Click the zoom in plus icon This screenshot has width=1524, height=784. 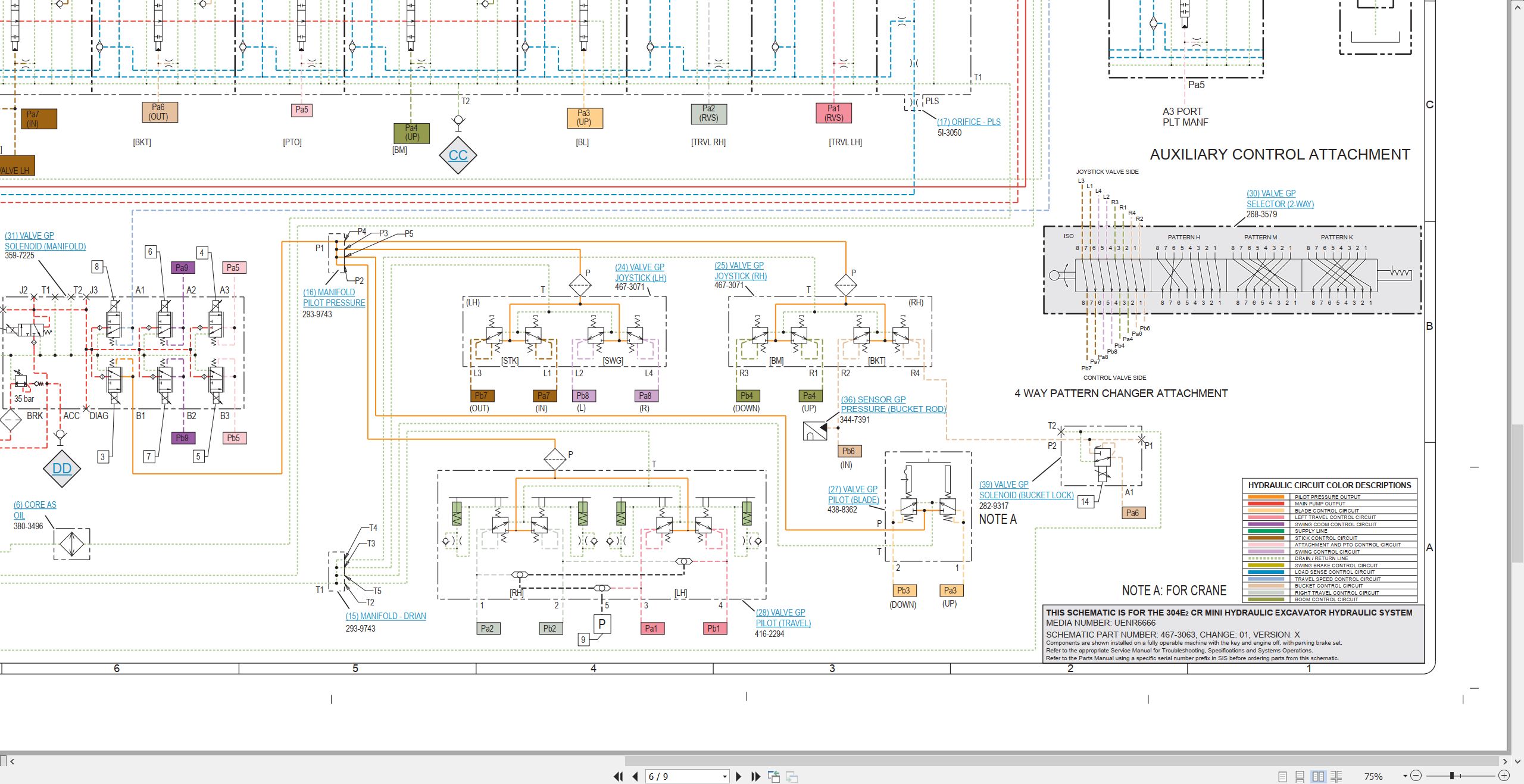tap(1504, 776)
